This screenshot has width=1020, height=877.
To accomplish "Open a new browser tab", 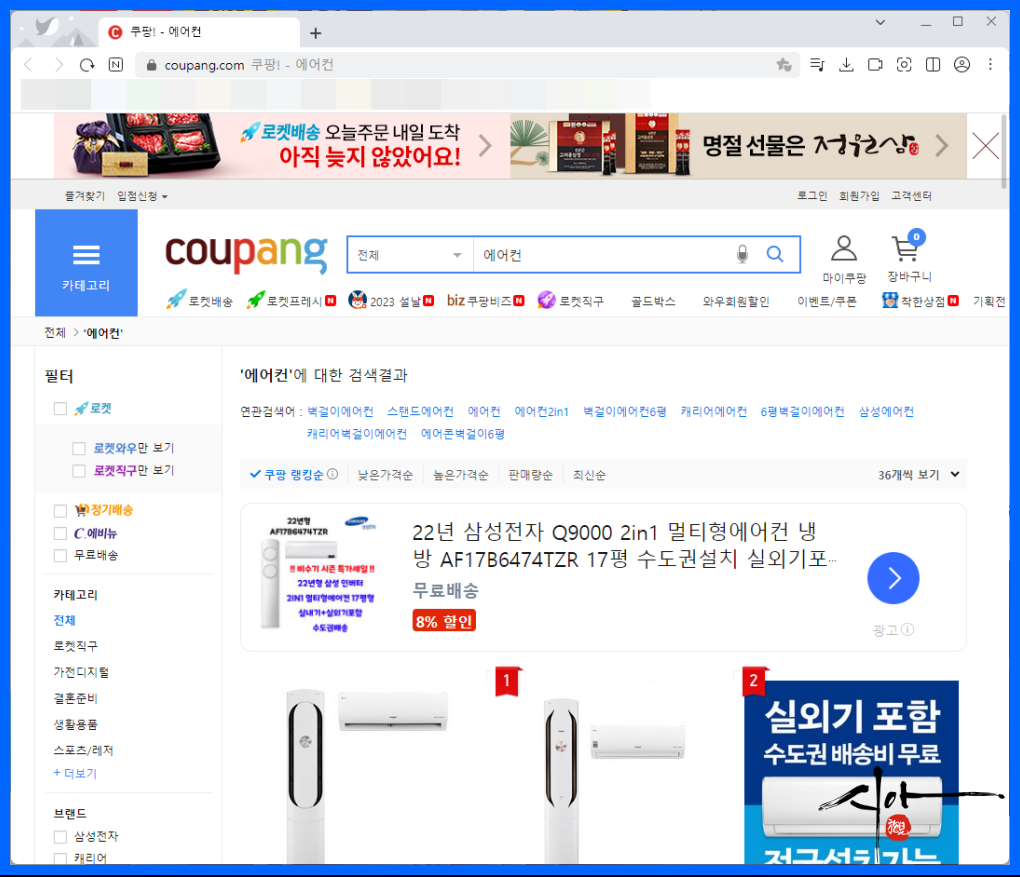I will tap(315, 33).
